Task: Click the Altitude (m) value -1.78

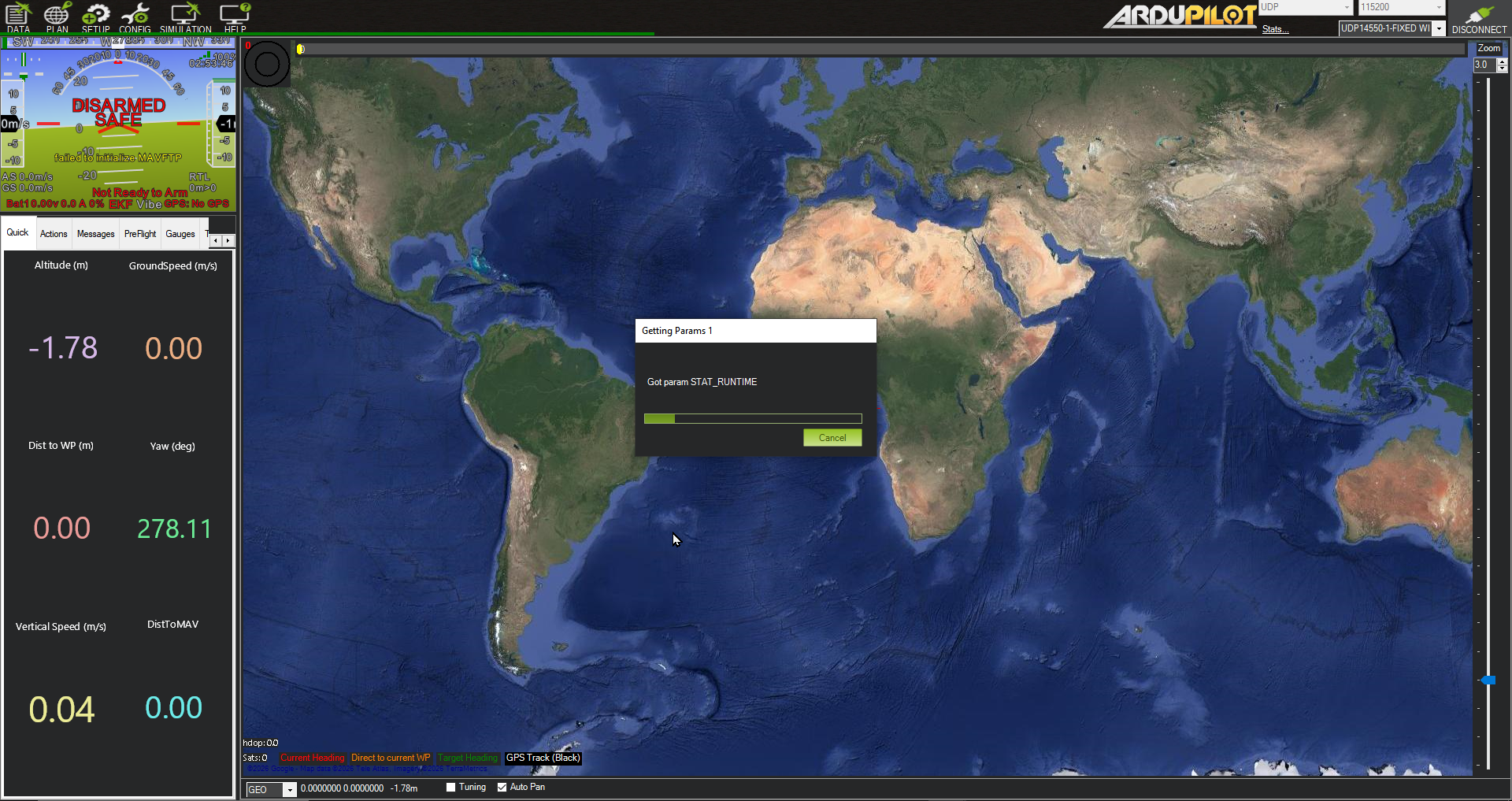Action: point(62,348)
